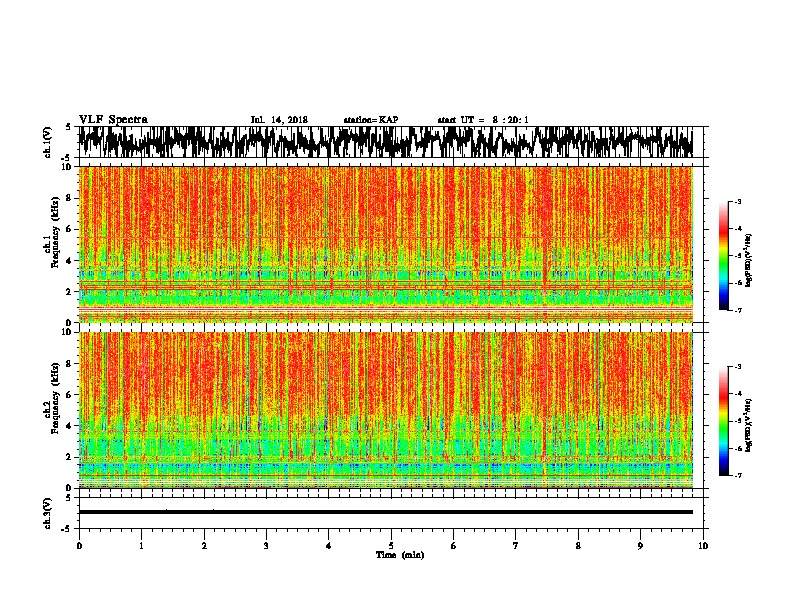Click the "station=KAP" label
The width and height of the screenshot is (792, 612).
[x=371, y=120]
